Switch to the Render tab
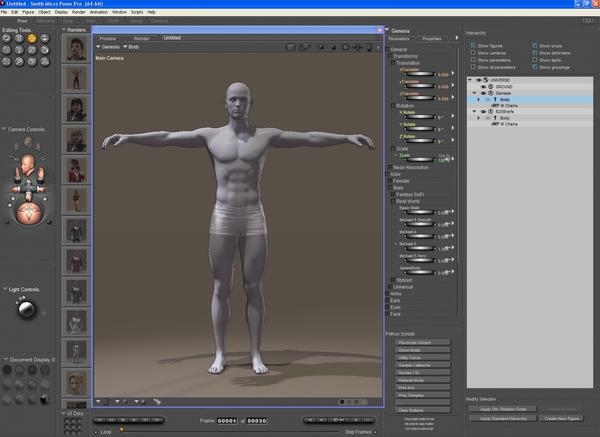Image resolution: width=600 pixels, height=437 pixels. coord(141,38)
